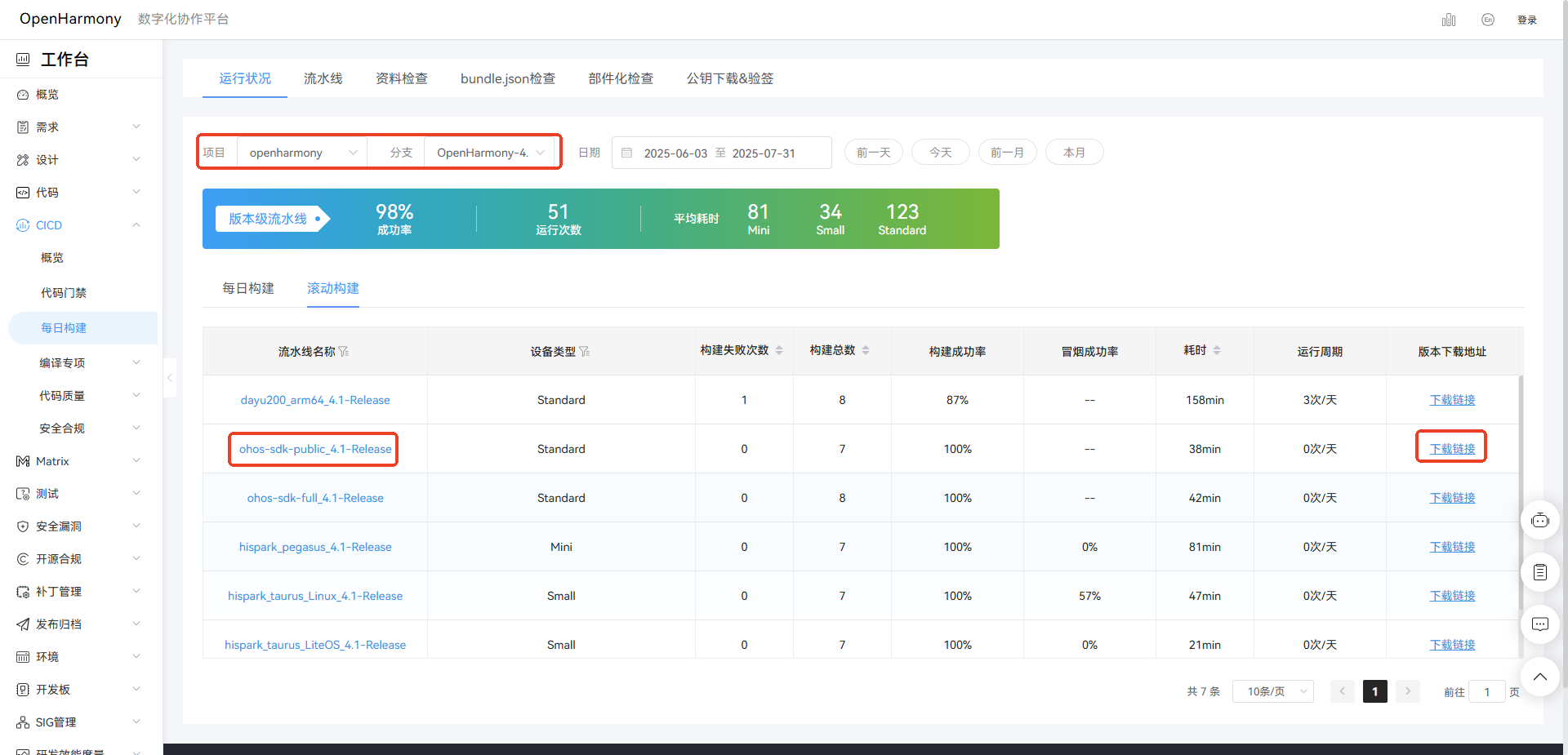Screen dimensions: 1568x755
Task: Open the 10条/页 page size dropdown
Action: 1273,691
